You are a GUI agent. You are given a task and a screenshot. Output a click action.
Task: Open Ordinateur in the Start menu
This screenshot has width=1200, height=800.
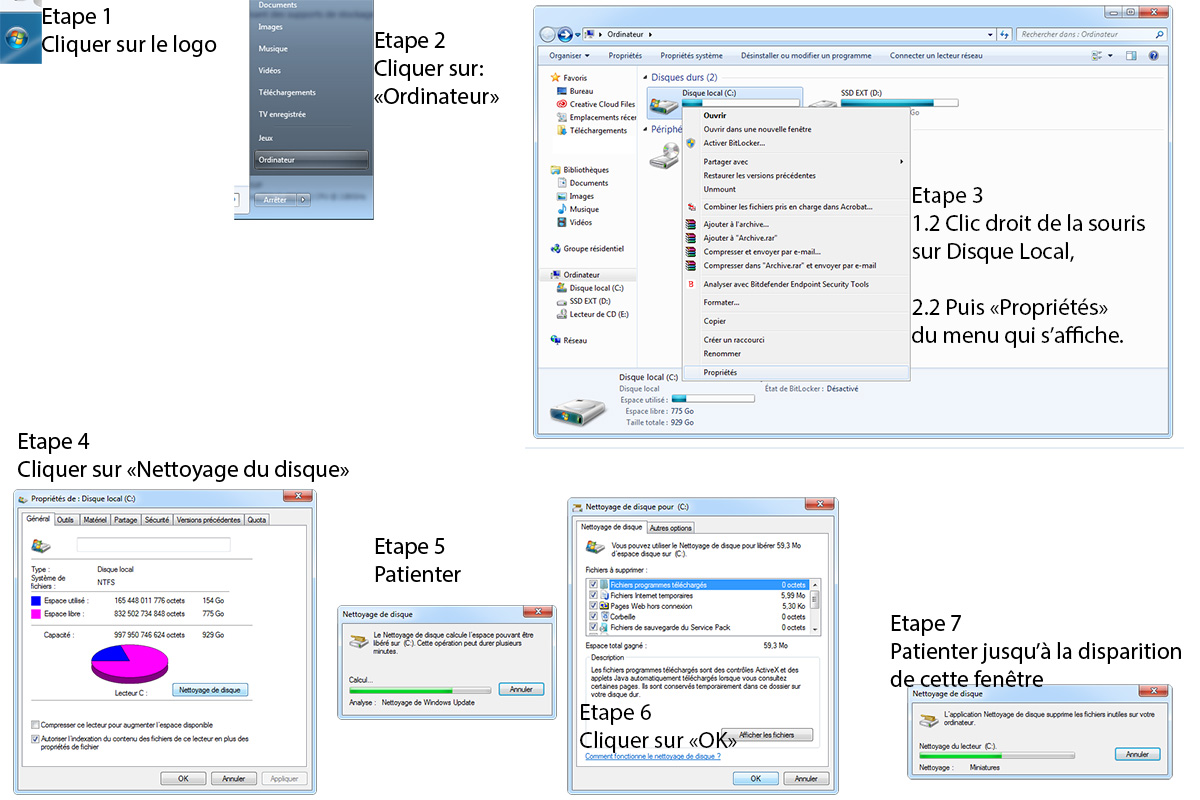click(310, 160)
